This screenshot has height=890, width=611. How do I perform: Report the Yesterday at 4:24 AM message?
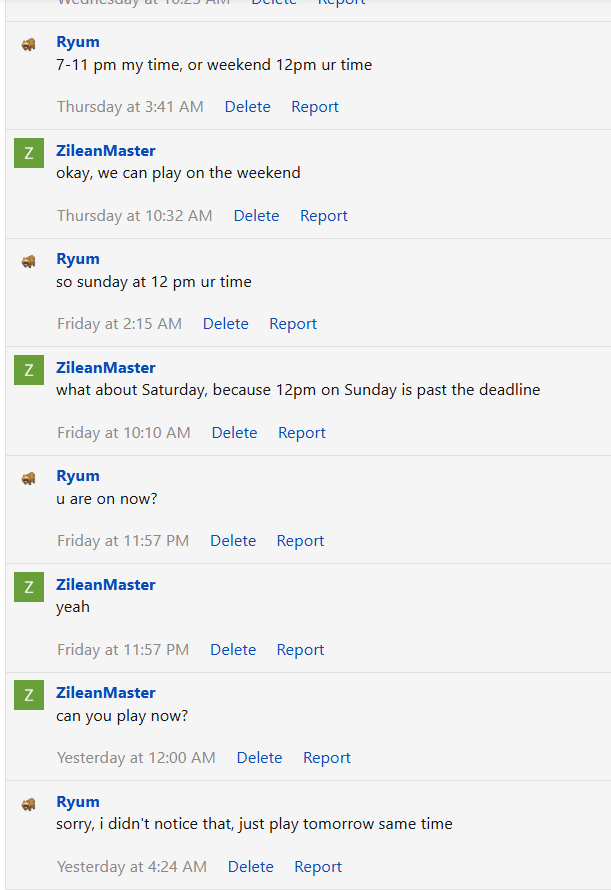(x=317, y=867)
